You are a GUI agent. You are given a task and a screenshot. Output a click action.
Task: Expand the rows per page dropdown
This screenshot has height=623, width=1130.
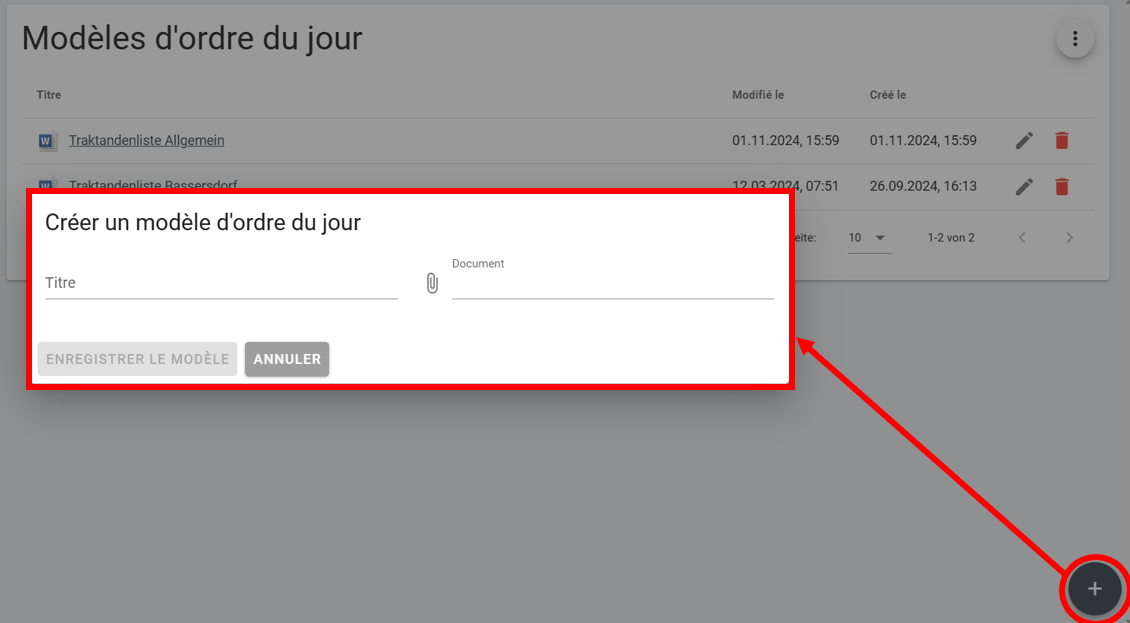(868, 238)
